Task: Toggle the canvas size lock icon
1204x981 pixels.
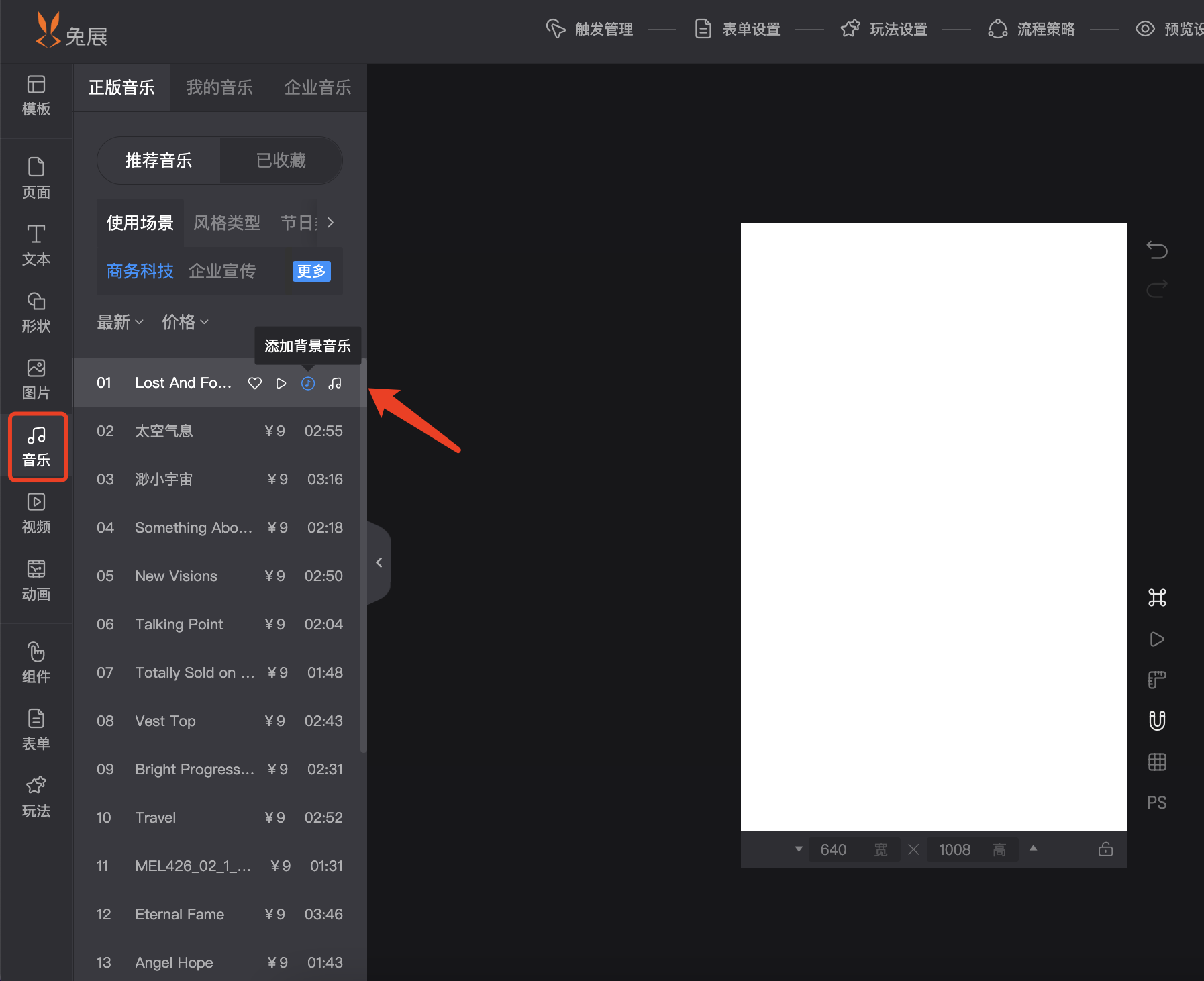Action: pyautogui.click(x=1105, y=849)
